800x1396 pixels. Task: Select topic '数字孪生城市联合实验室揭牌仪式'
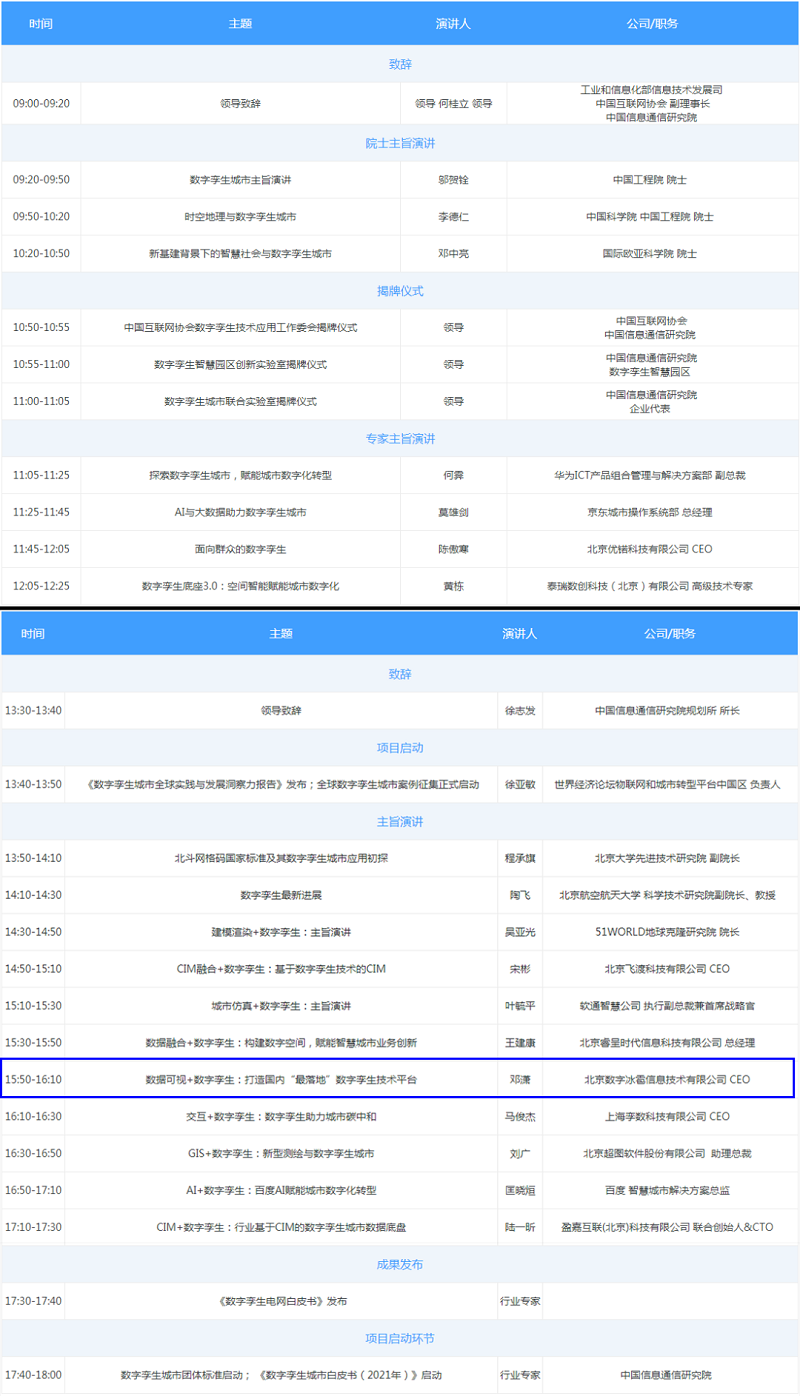(x=240, y=401)
